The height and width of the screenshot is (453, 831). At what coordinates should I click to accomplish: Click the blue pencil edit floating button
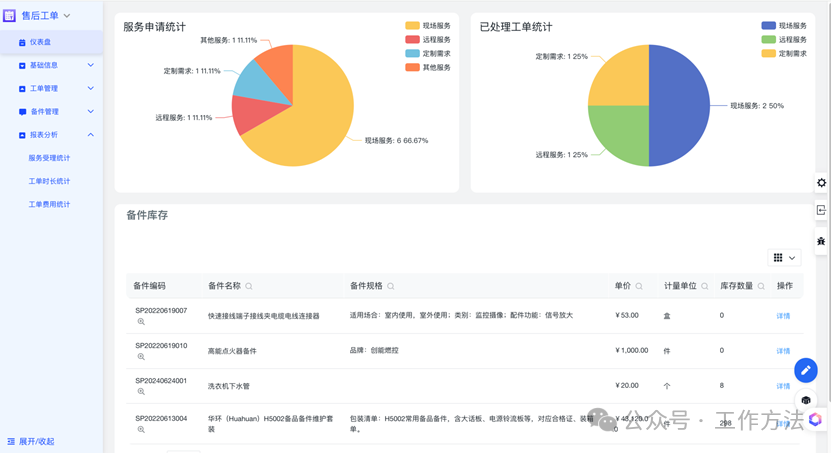[806, 370]
